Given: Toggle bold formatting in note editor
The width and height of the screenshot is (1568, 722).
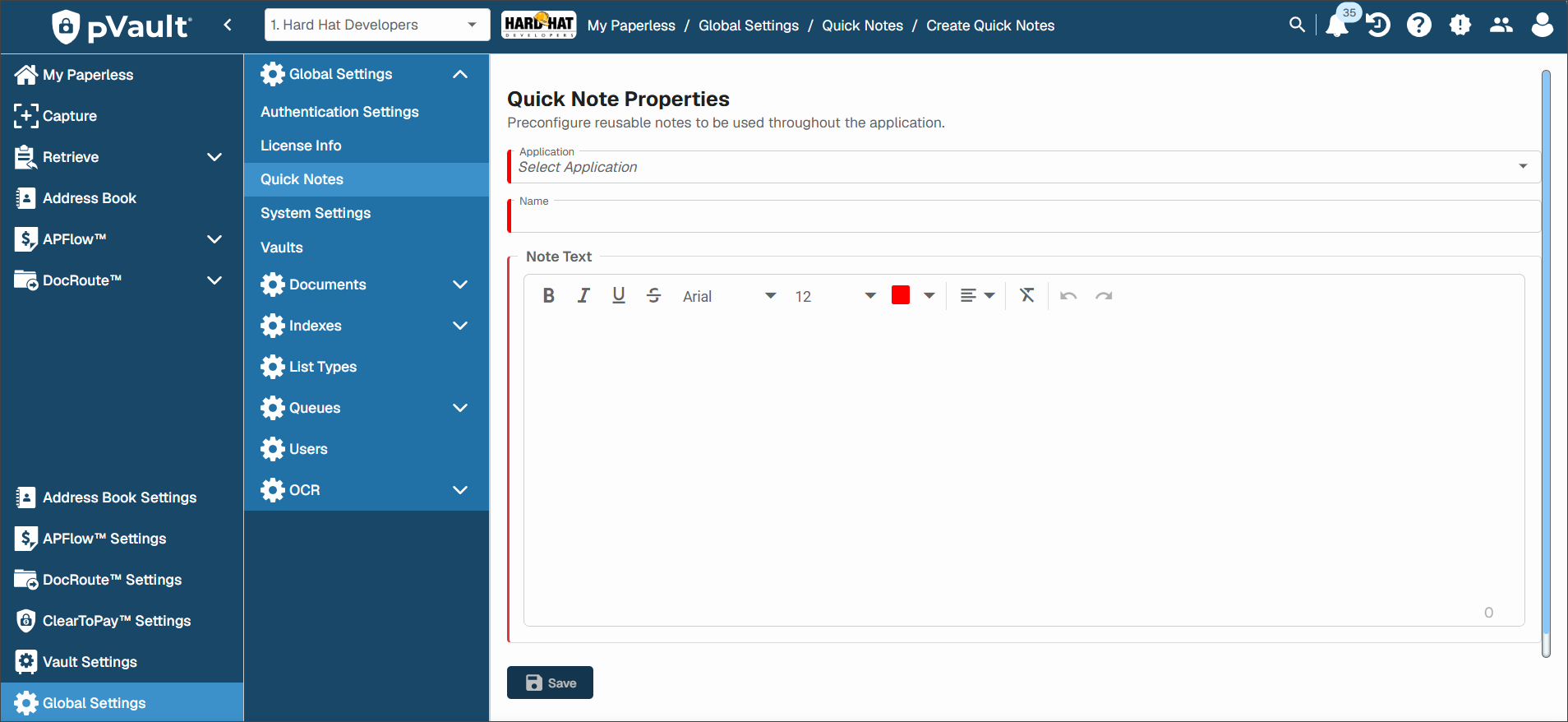Looking at the screenshot, I should coord(549,296).
